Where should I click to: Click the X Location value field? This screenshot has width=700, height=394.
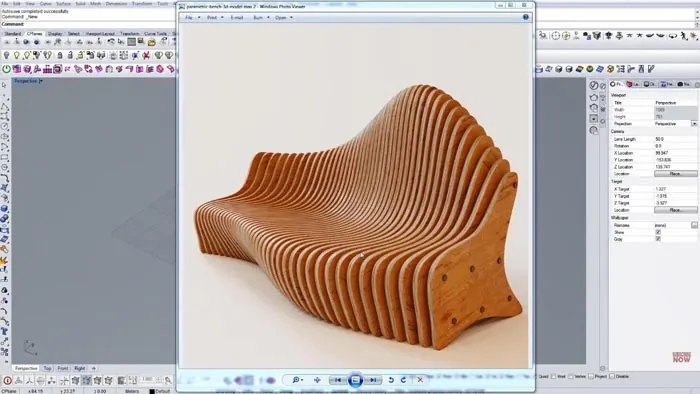[675, 153]
